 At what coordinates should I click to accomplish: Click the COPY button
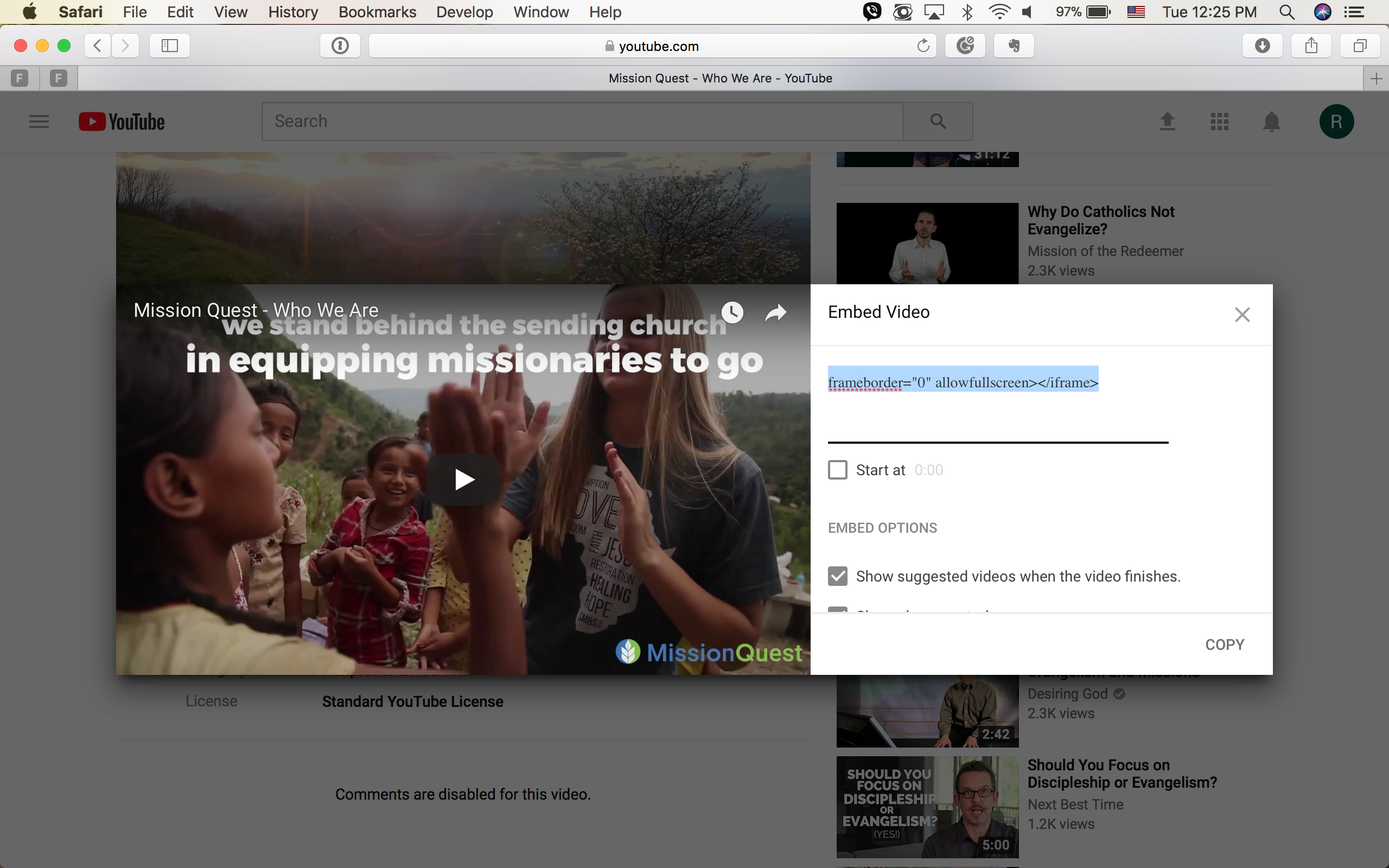tap(1224, 644)
